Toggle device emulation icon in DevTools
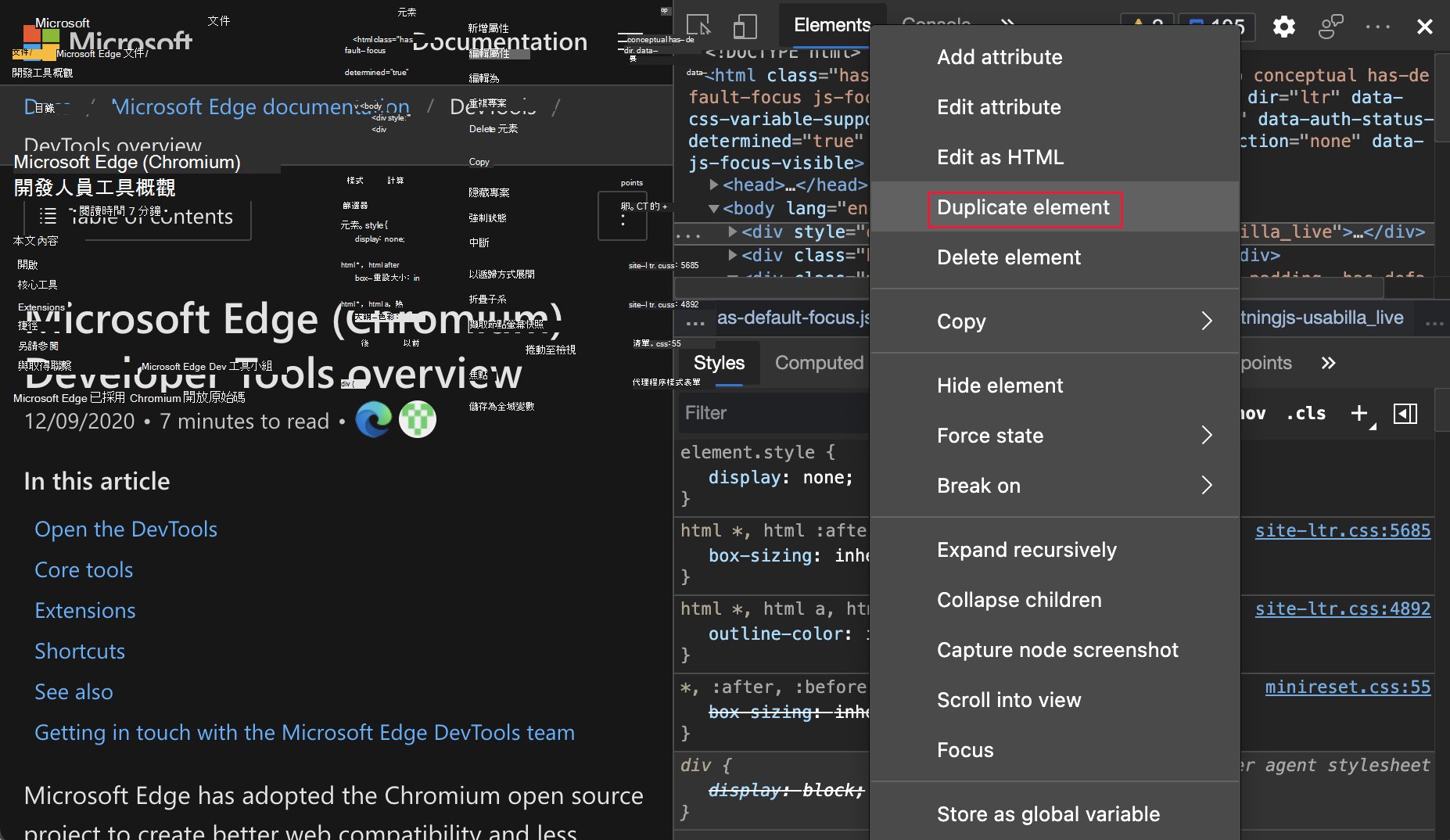Image resolution: width=1450 pixels, height=840 pixels. tap(745, 26)
